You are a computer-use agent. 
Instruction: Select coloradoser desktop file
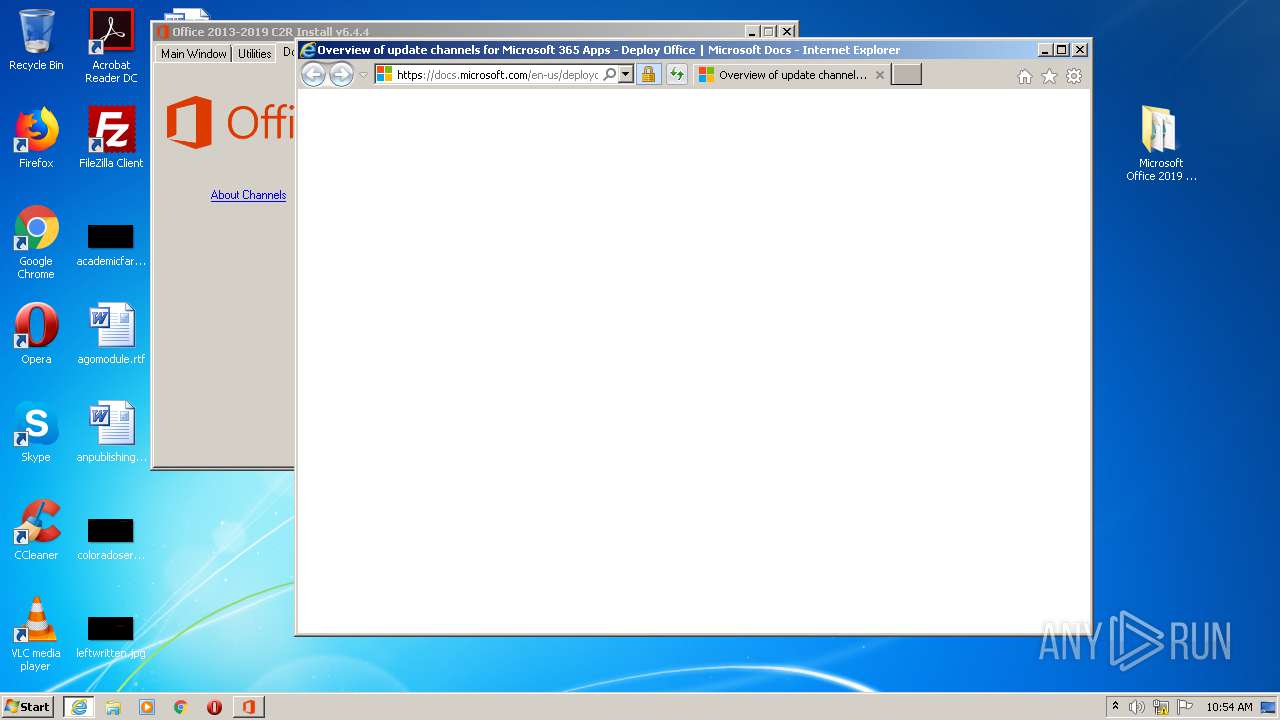(x=111, y=538)
